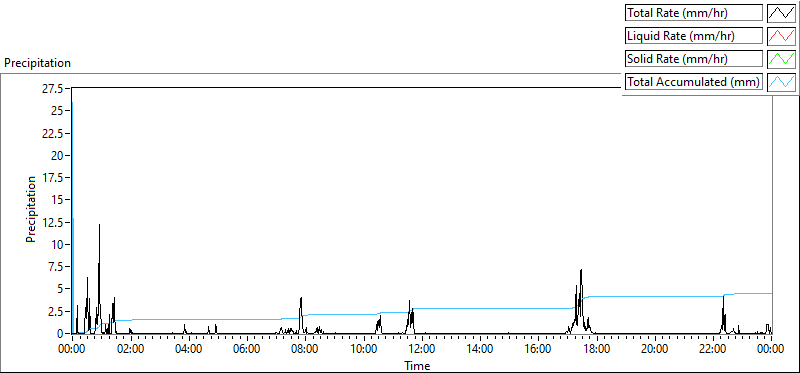
Task: Click the Total Accumulated blue line swatch
Action: coord(781,82)
